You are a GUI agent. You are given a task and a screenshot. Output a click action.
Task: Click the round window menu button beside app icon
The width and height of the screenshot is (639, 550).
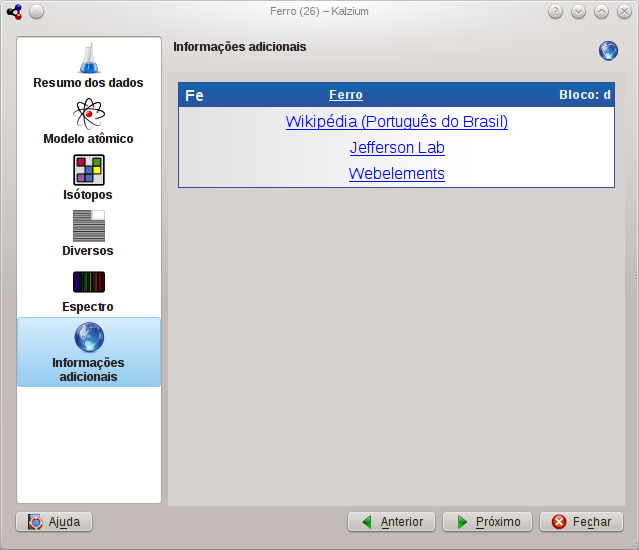pos(36,12)
